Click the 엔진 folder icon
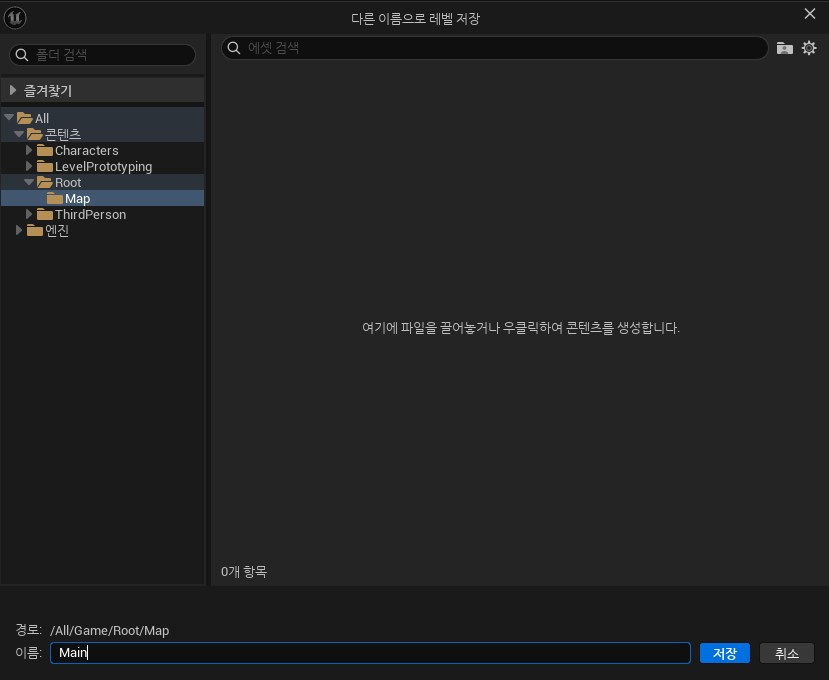 point(34,231)
